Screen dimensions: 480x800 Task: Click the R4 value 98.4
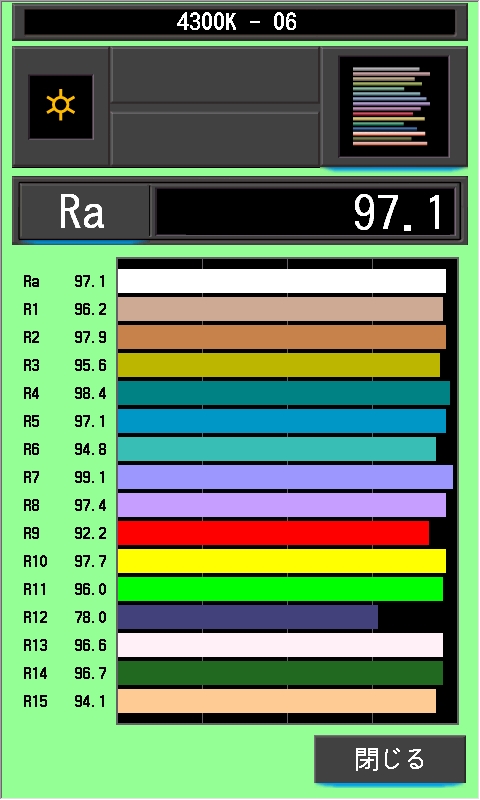tap(90, 393)
